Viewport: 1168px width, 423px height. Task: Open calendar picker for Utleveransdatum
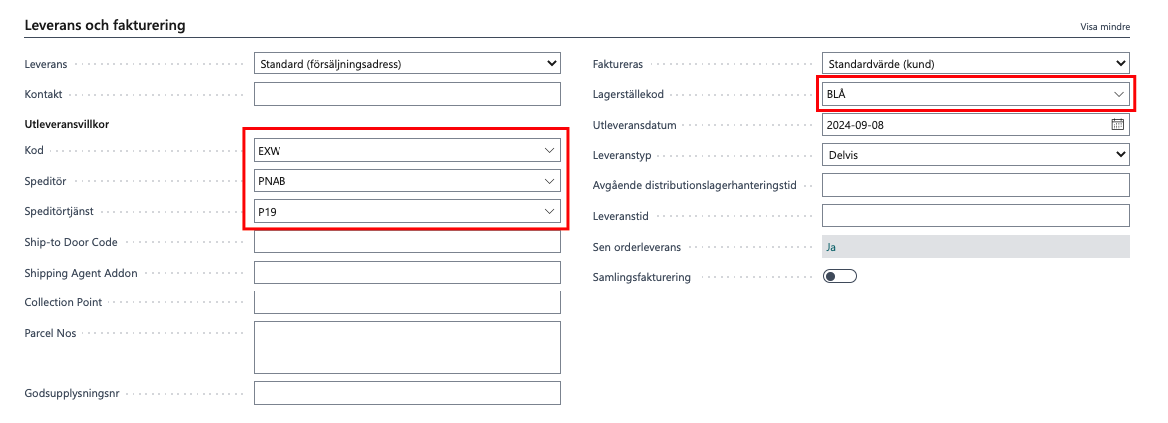coord(1117,125)
